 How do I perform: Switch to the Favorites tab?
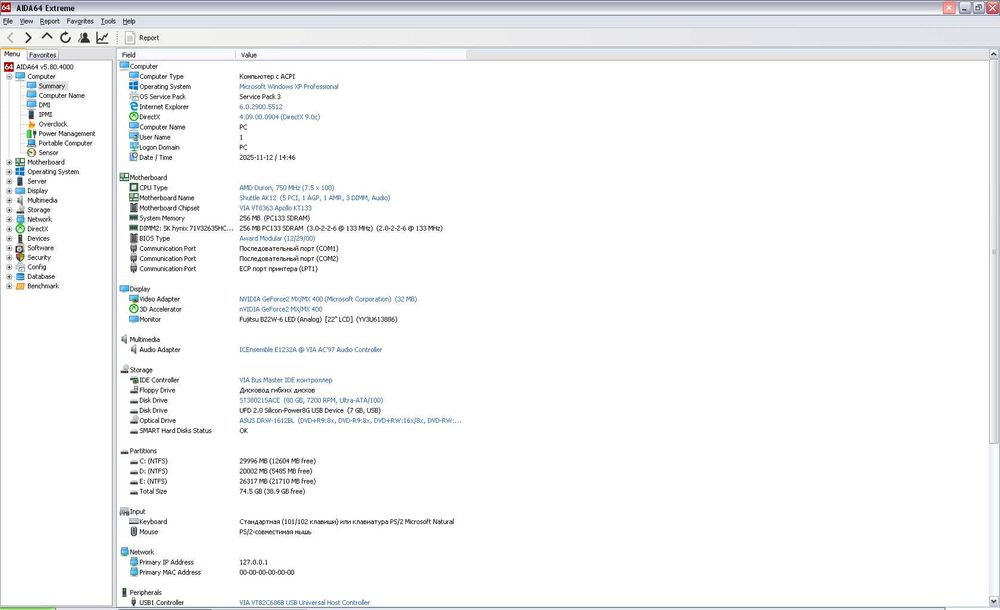tap(43, 55)
